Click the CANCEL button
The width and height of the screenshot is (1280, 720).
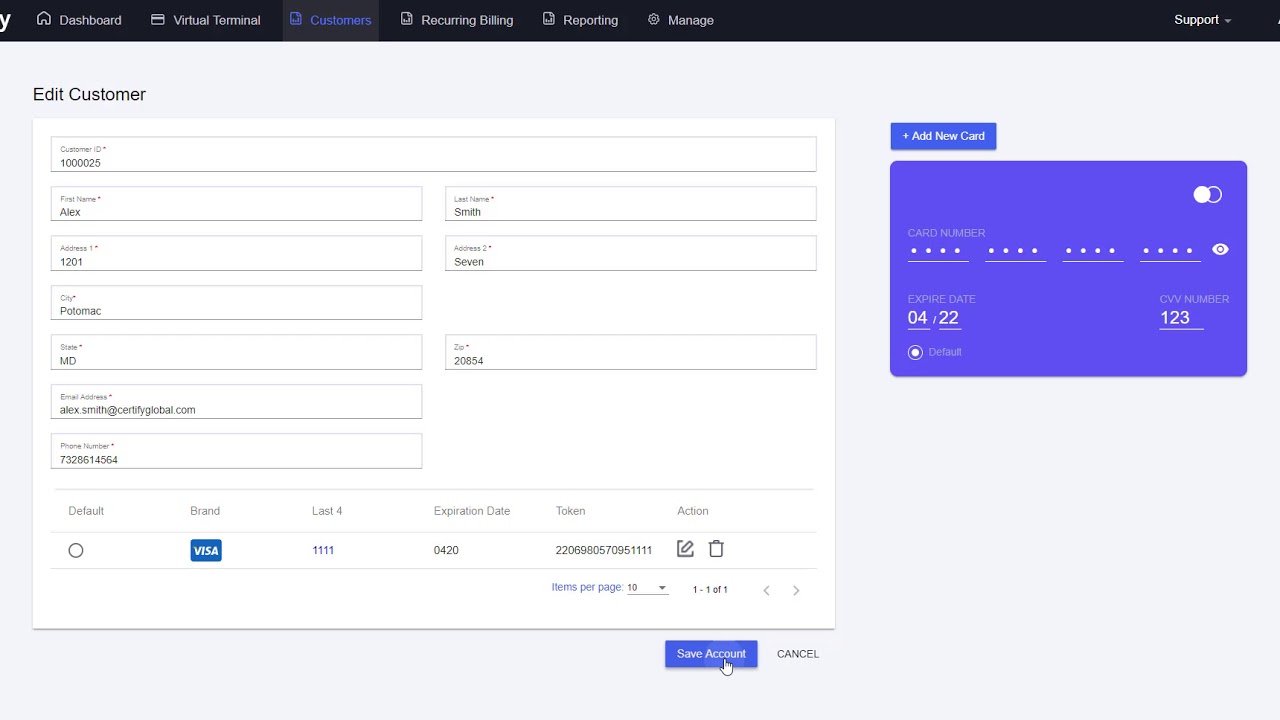coord(798,654)
